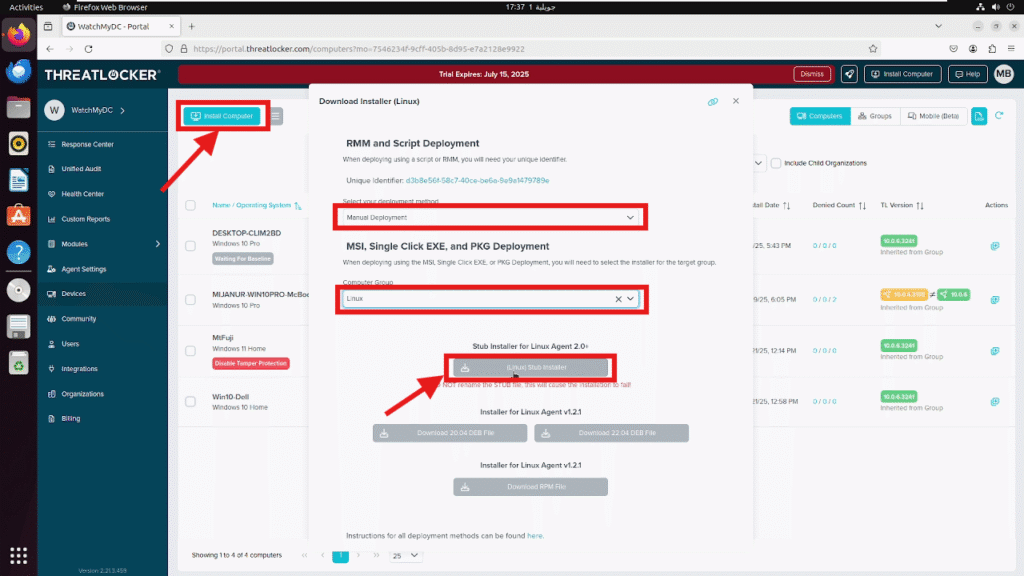
Task: Export computers list with teal file icon
Action: pyautogui.click(x=979, y=116)
